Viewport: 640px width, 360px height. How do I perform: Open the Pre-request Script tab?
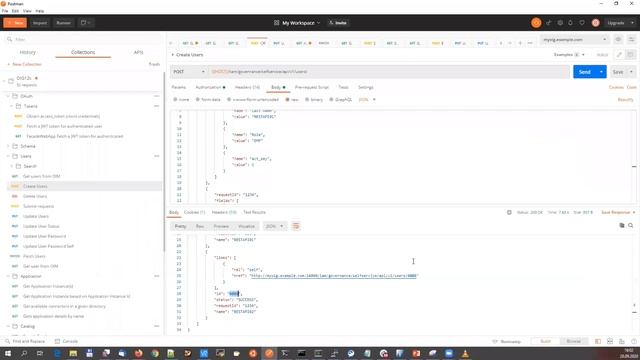311,87
